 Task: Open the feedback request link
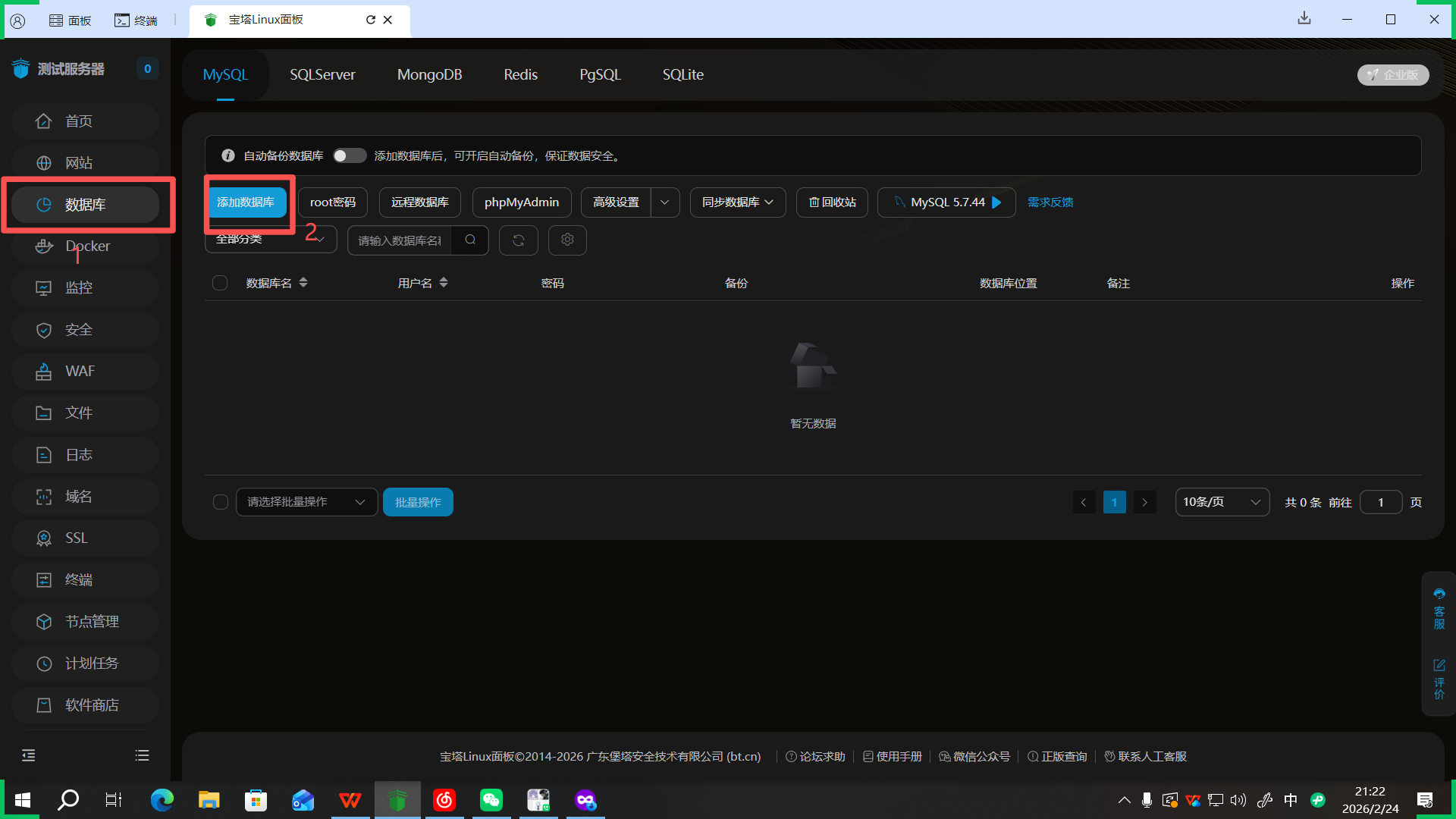coord(1050,202)
